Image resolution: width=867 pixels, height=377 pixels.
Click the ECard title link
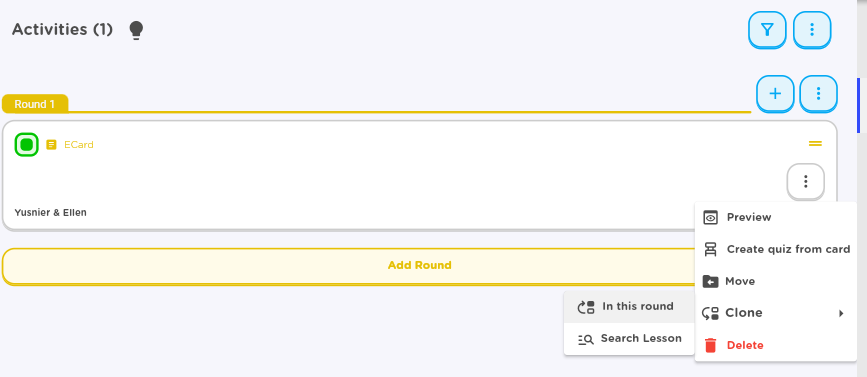(x=79, y=145)
